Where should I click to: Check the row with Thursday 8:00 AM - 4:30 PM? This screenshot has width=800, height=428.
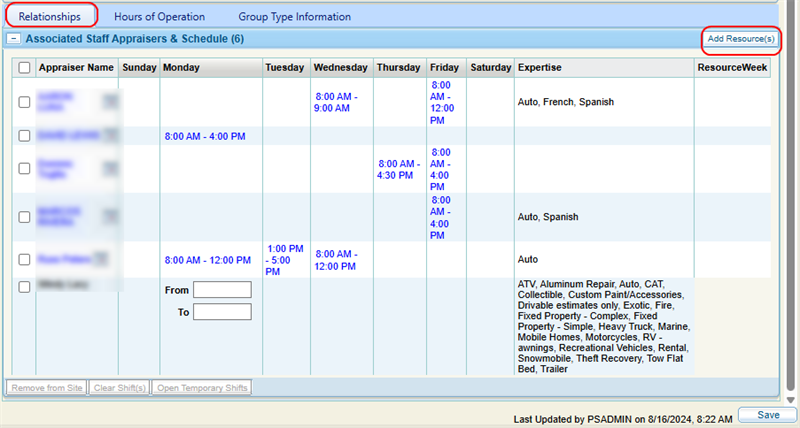24,168
